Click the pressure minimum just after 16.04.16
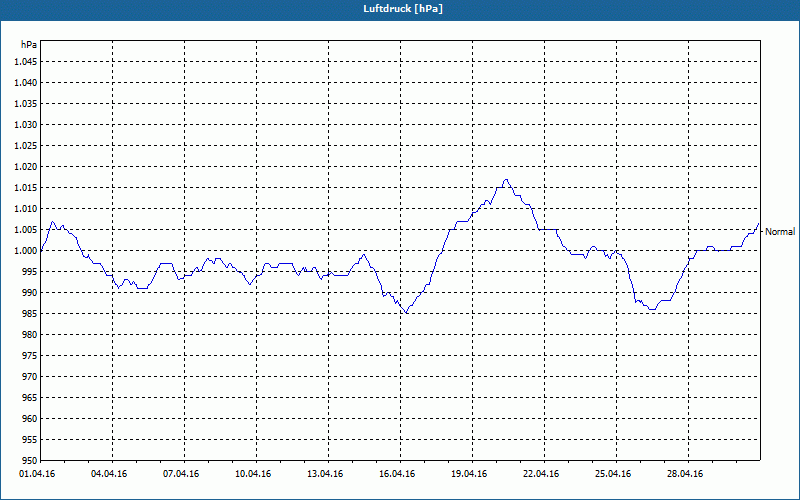Image resolution: width=800 pixels, height=500 pixels. coord(406,312)
